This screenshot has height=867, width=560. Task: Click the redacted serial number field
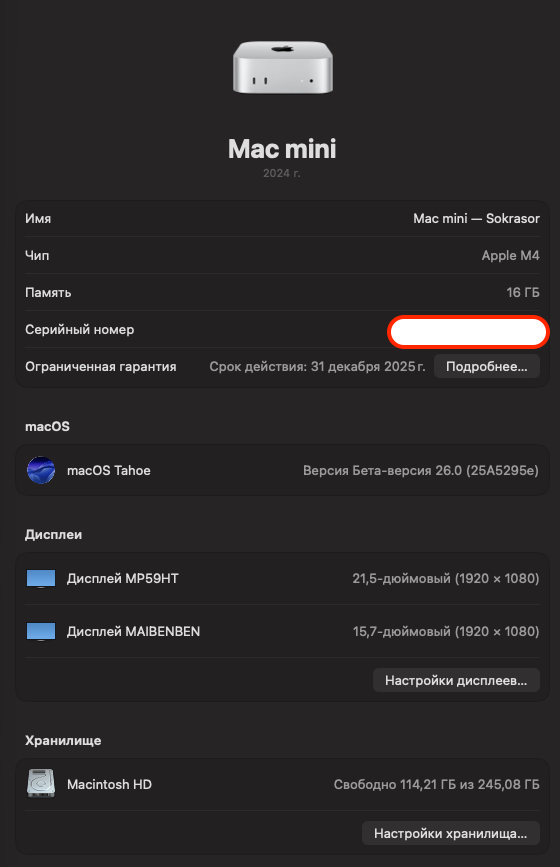point(468,332)
